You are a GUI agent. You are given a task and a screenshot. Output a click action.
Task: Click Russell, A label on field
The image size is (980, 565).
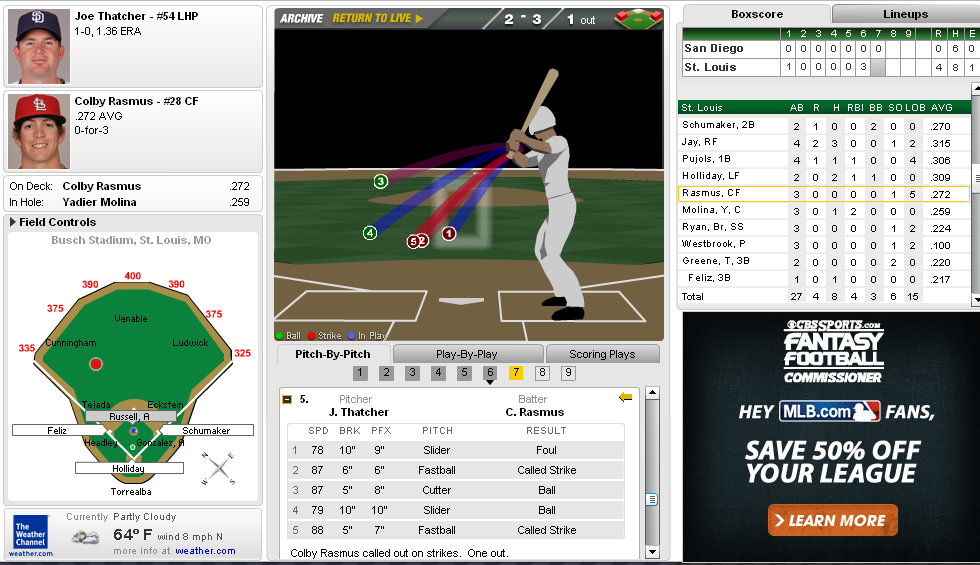coord(130,416)
